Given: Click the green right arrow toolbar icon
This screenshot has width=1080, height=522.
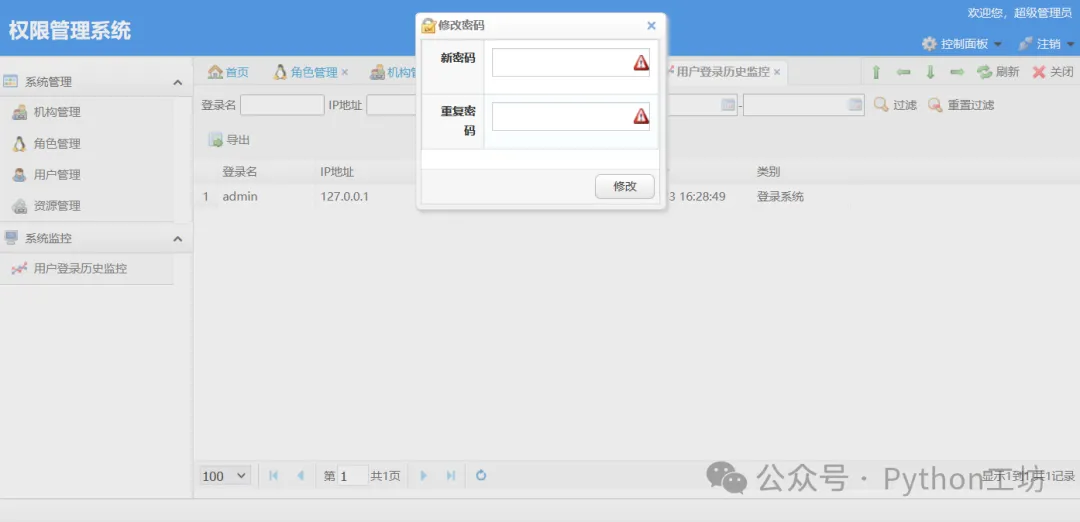Looking at the screenshot, I should click(957, 72).
